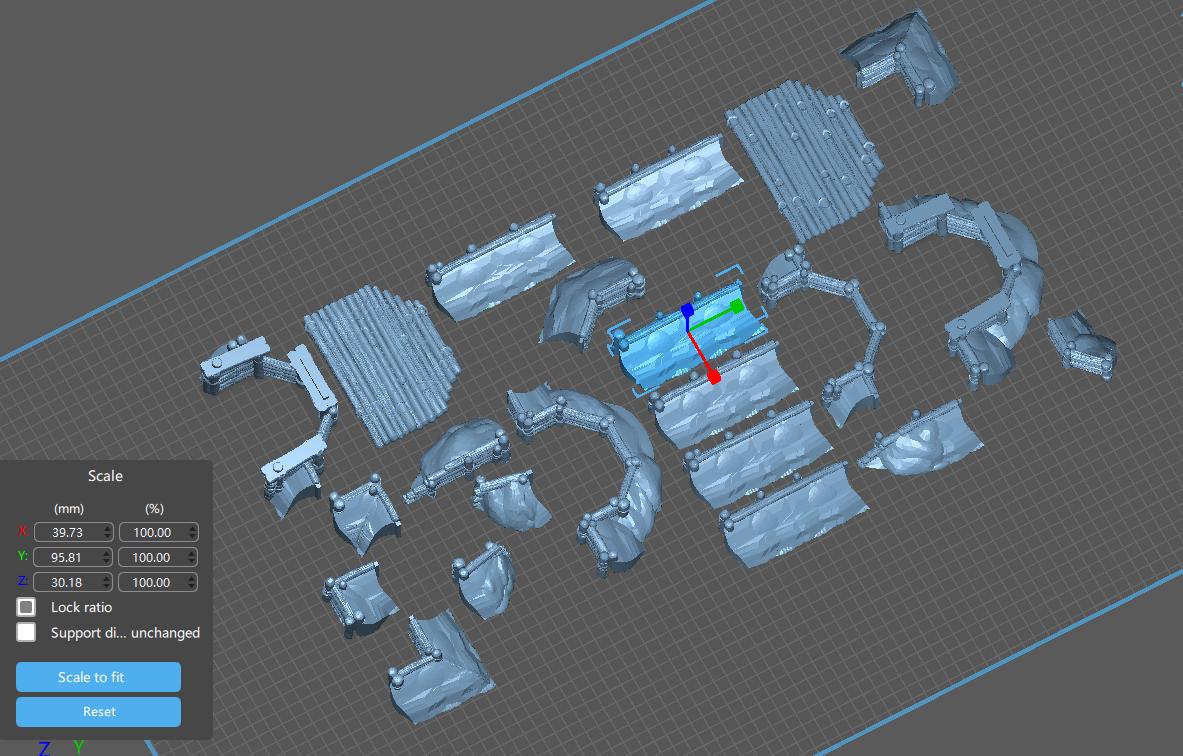The image size is (1183, 756).
Task: Click the blue Z-axis scale gizmo handle
Action: [687, 311]
